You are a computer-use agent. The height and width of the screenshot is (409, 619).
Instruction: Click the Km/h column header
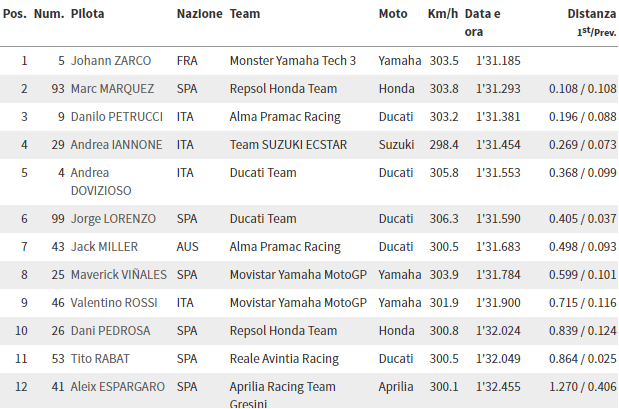point(443,14)
